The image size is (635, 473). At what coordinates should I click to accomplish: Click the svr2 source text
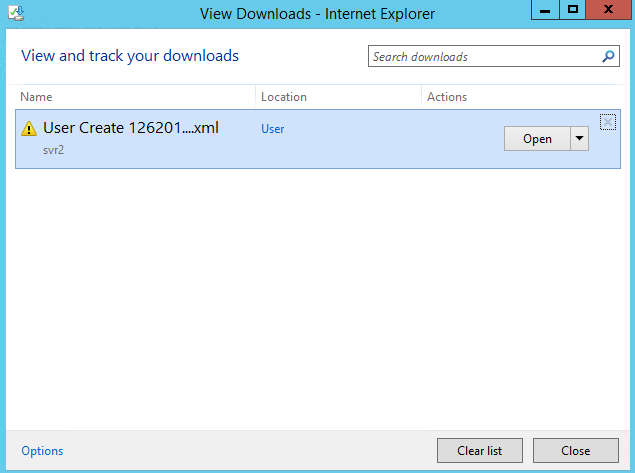click(x=53, y=150)
